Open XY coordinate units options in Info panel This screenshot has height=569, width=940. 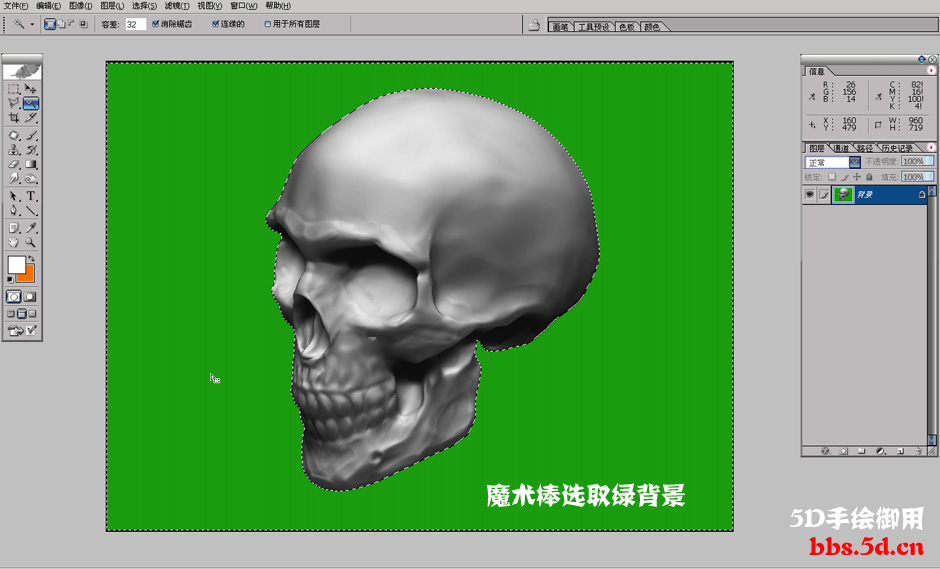click(812, 125)
